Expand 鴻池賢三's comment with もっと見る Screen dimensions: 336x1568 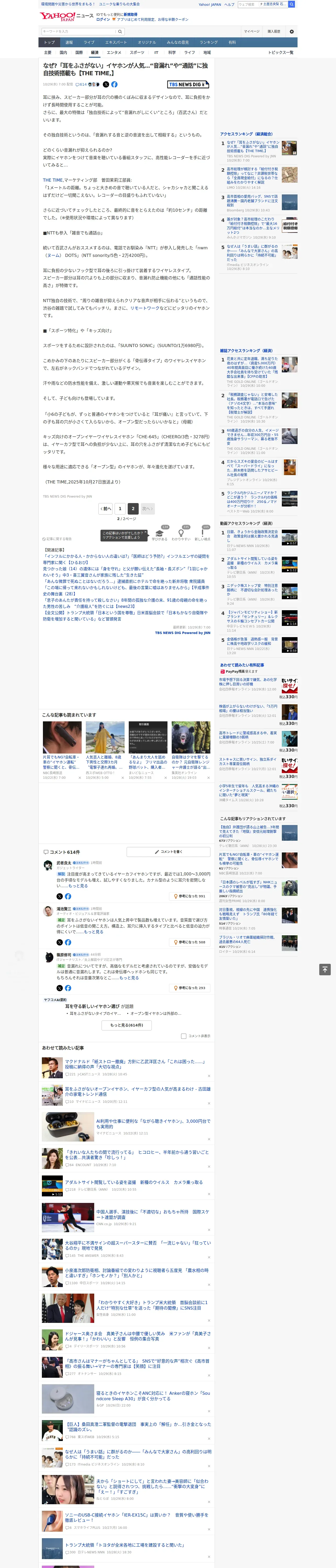click(93, 931)
